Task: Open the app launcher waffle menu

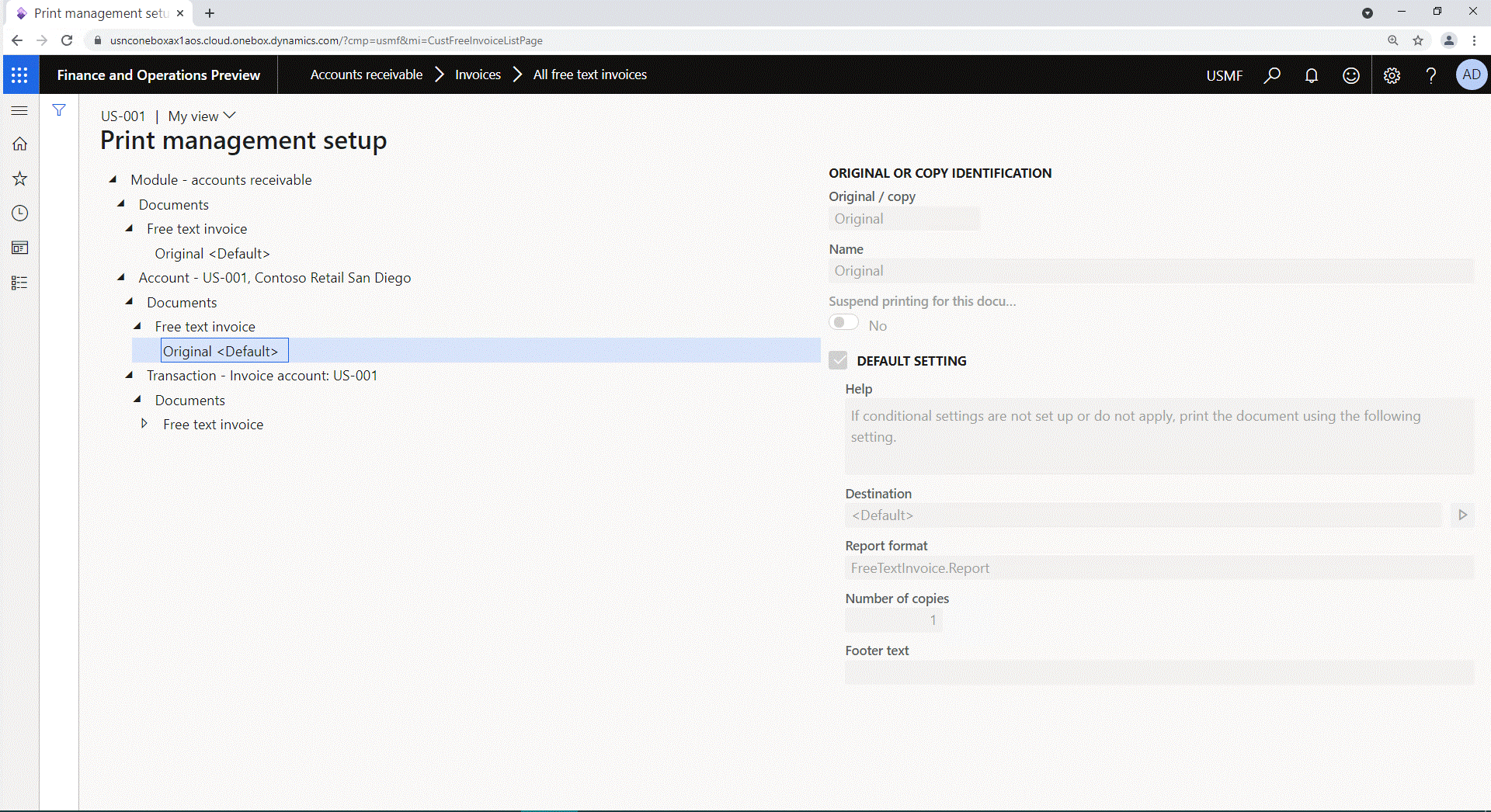Action: coord(19,75)
